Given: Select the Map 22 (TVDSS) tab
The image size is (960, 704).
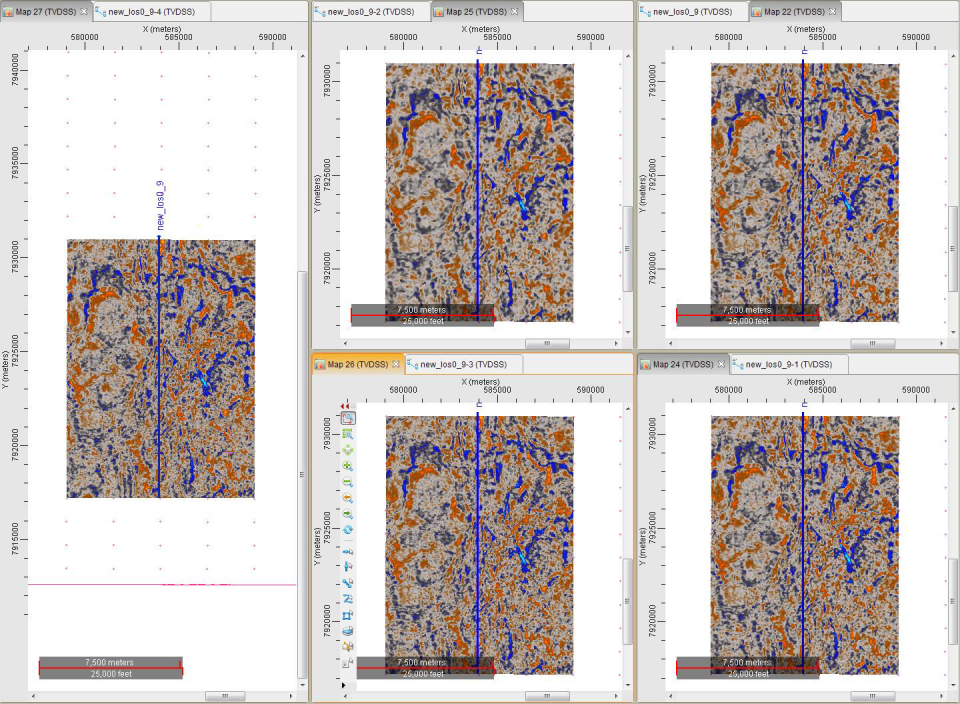Looking at the screenshot, I should click(x=794, y=12).
